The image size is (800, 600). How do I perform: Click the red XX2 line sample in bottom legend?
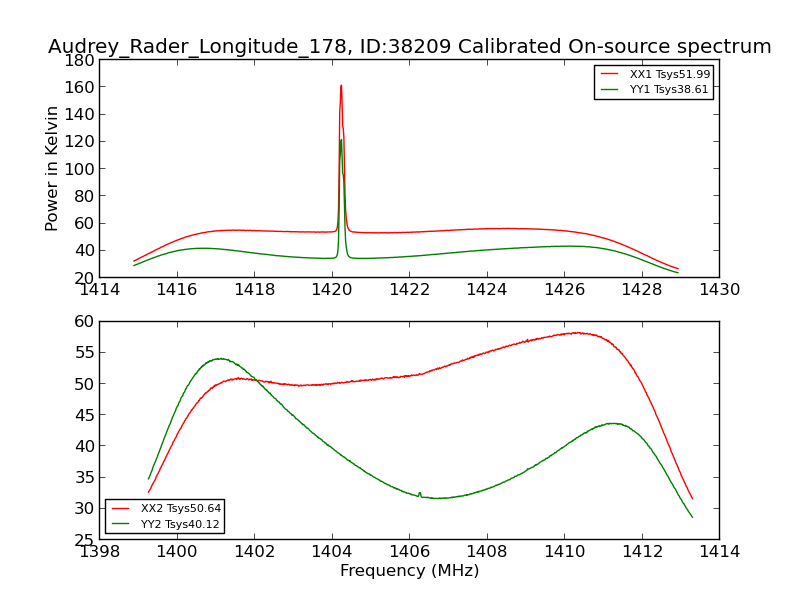click(x=120, y=508)
